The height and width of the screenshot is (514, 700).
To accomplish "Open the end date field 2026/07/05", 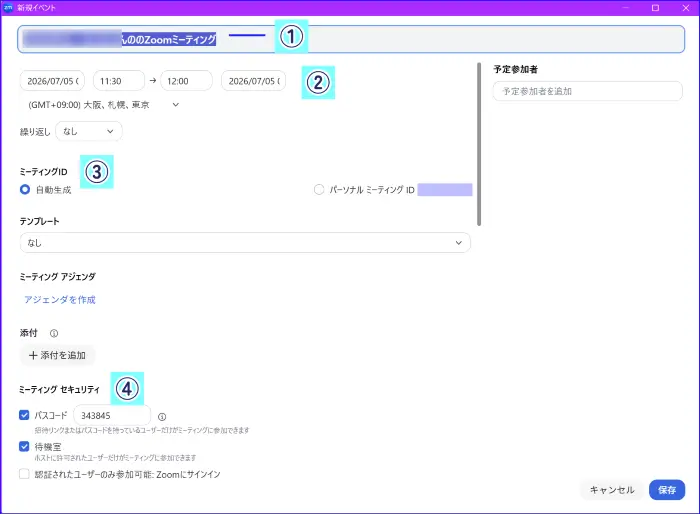I will pos(254,81).
